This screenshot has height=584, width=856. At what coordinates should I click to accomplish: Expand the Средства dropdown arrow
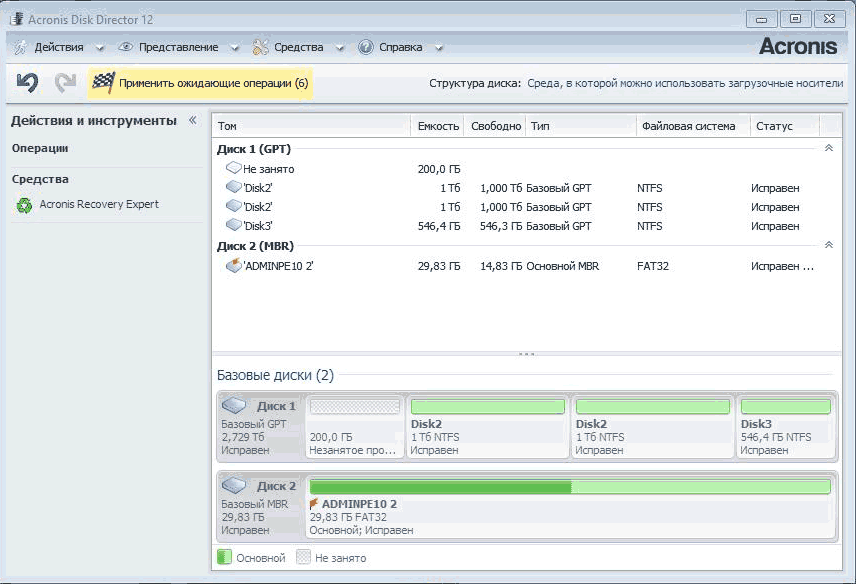(340, 48)
